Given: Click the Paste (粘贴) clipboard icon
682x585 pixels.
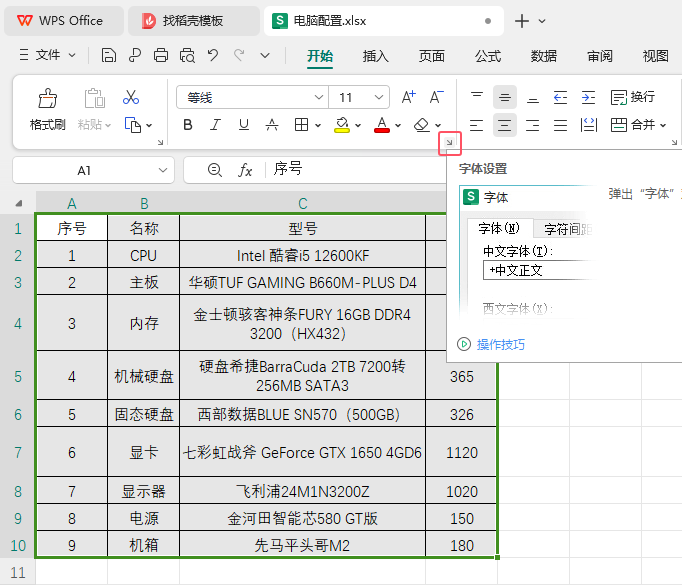Looking at the screenshot, I should coord(94,98).
